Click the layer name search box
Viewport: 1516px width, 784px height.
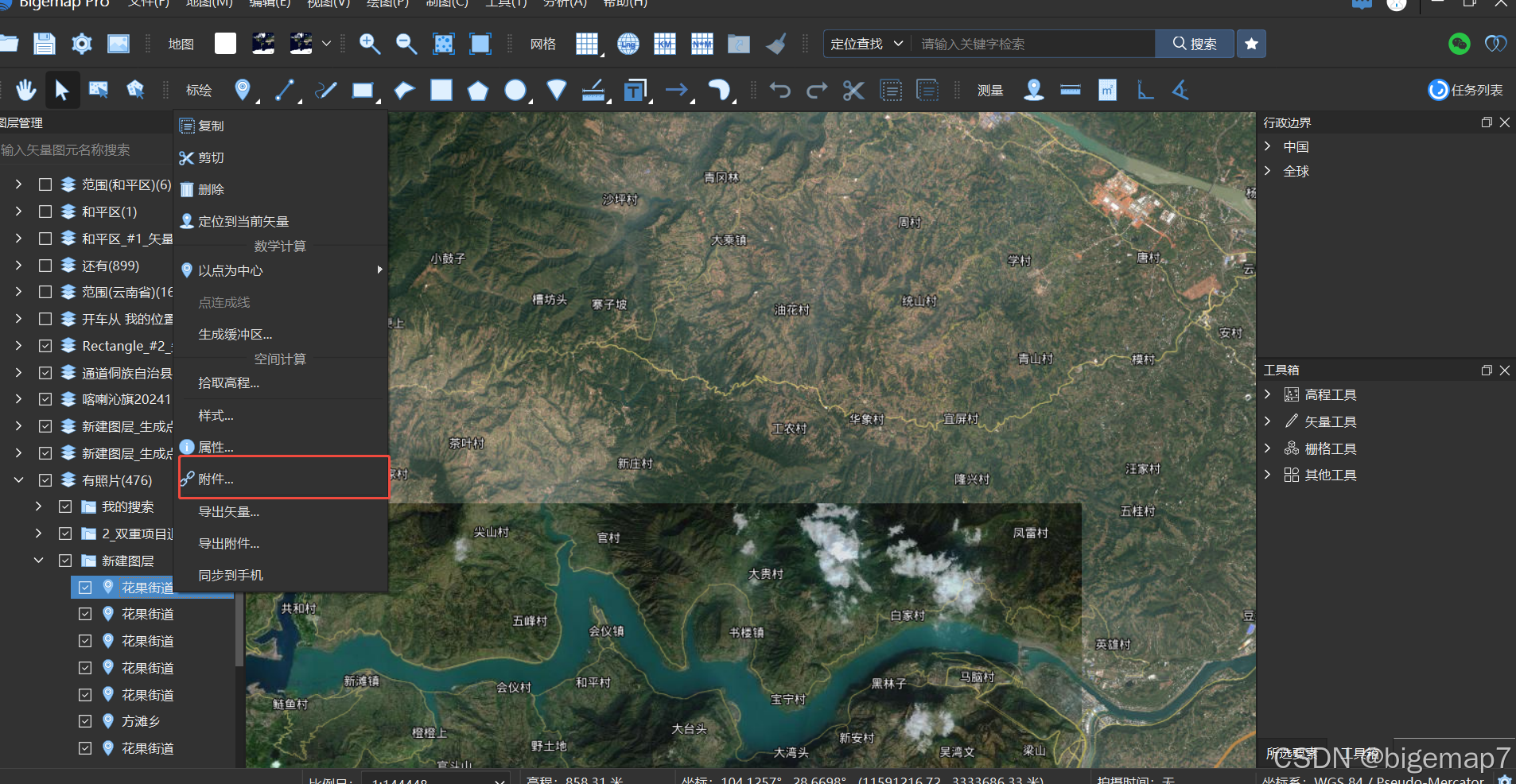[x=86, y=150]
